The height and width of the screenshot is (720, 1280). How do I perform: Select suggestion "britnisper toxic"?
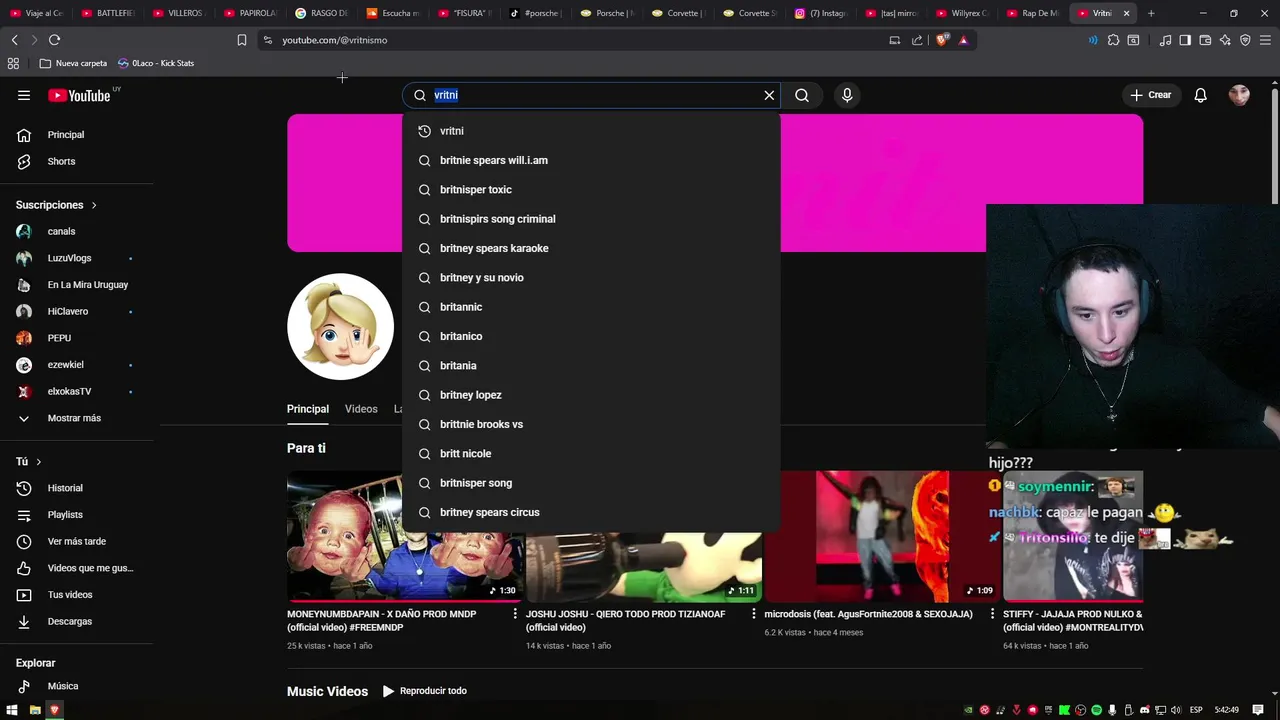click(x=591, y=190)
